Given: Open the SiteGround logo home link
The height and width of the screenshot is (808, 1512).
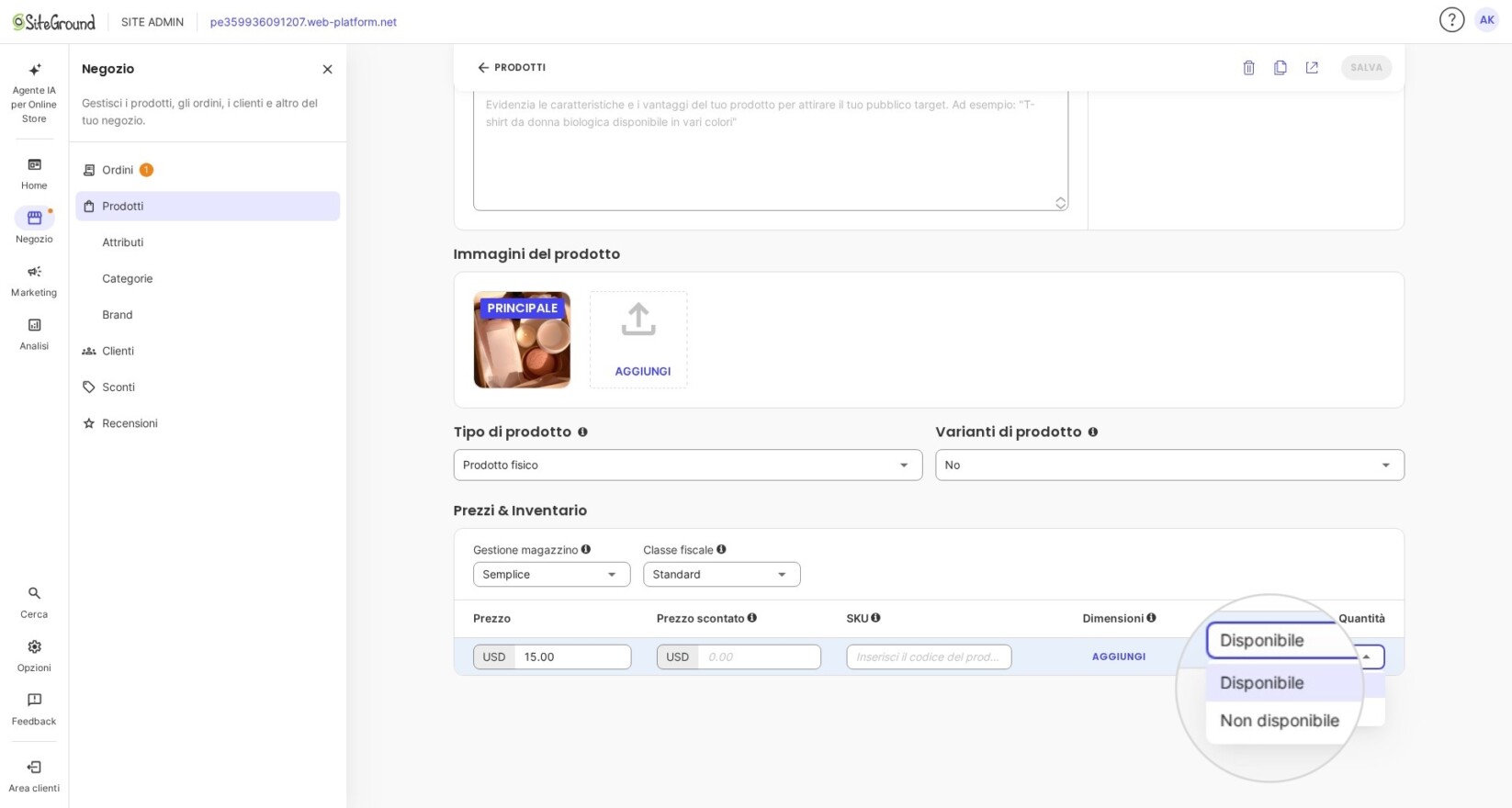Looking at the screenshot, I should [x=54, y=21].
